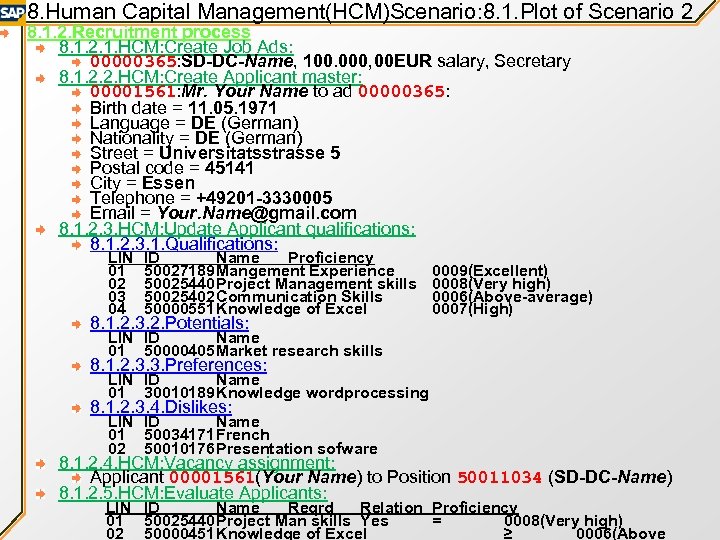Select row 50010176 Presentation sofware

click(243, 449)
